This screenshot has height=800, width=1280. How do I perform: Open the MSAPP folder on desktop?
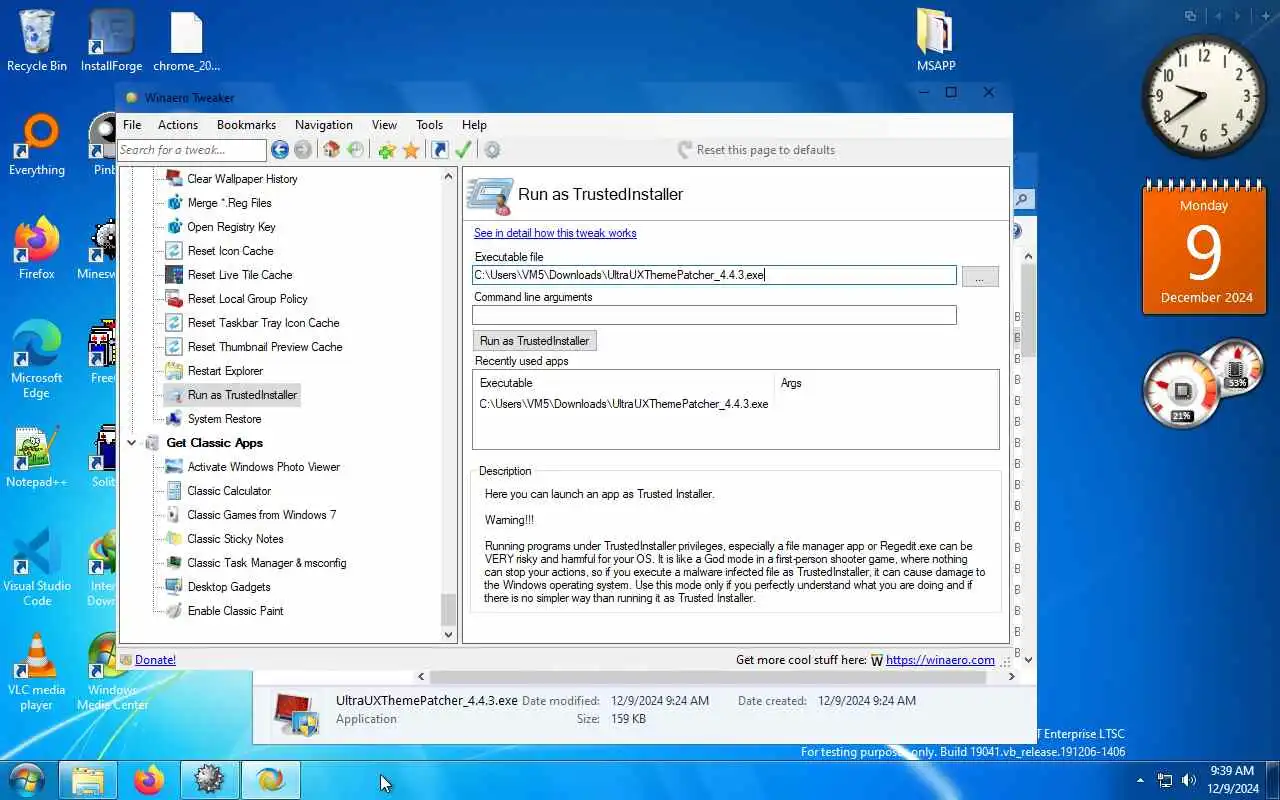click(936, 42)
